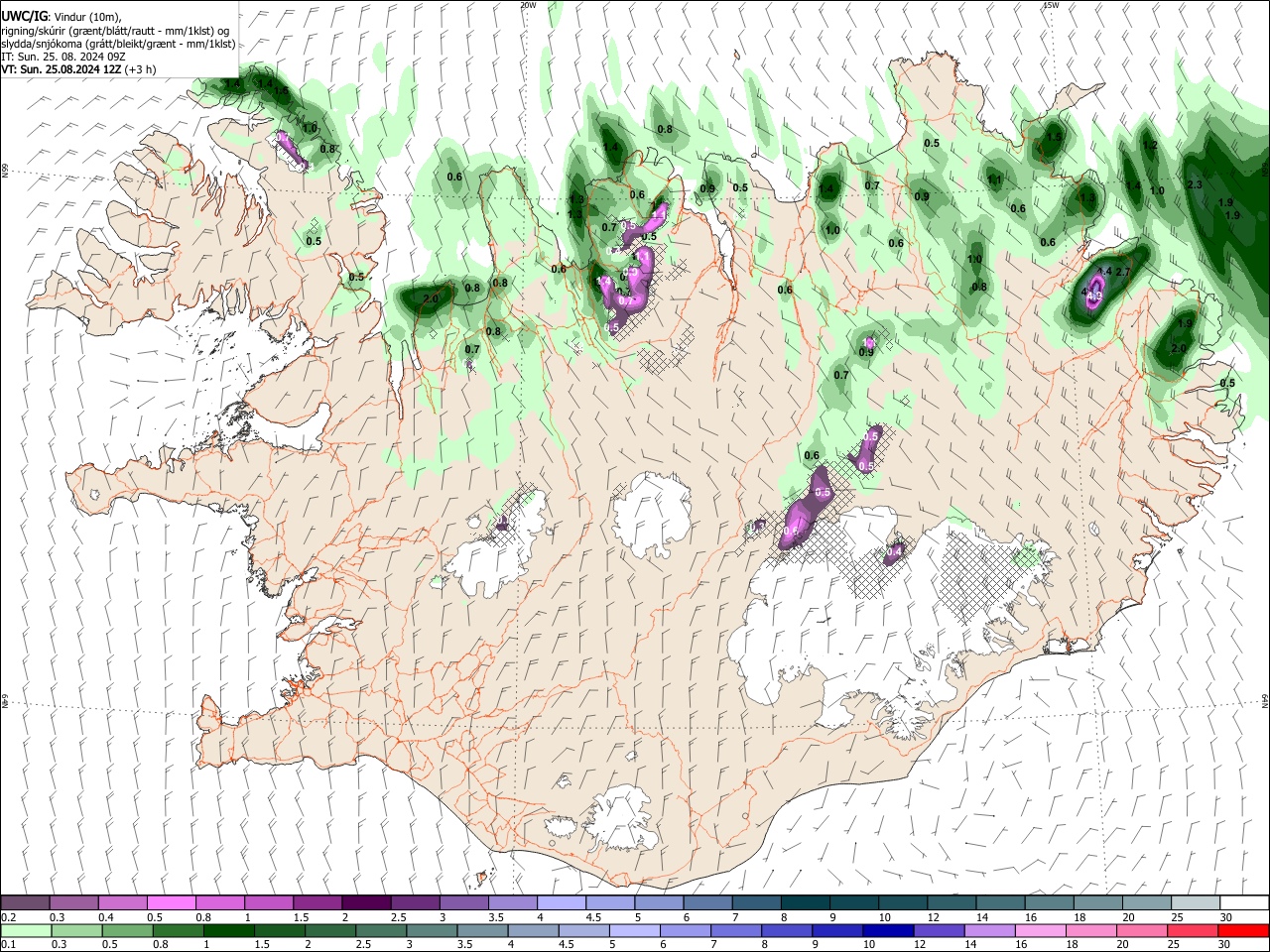1270x952 pixels.
Task: Click the violet swatch between 14 and 16, lower row
Action: click(988, 930)
